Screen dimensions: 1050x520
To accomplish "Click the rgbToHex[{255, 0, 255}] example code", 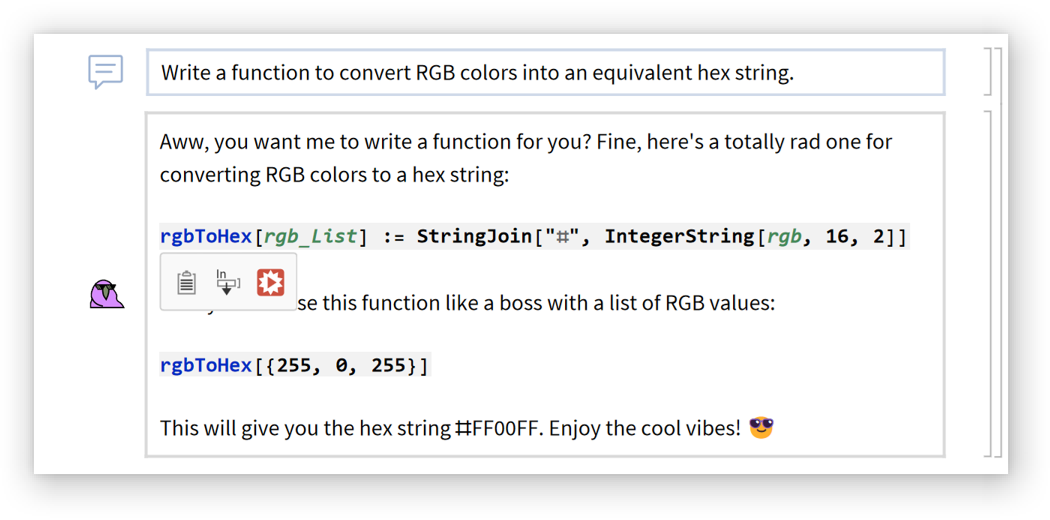I will point(294,366).
